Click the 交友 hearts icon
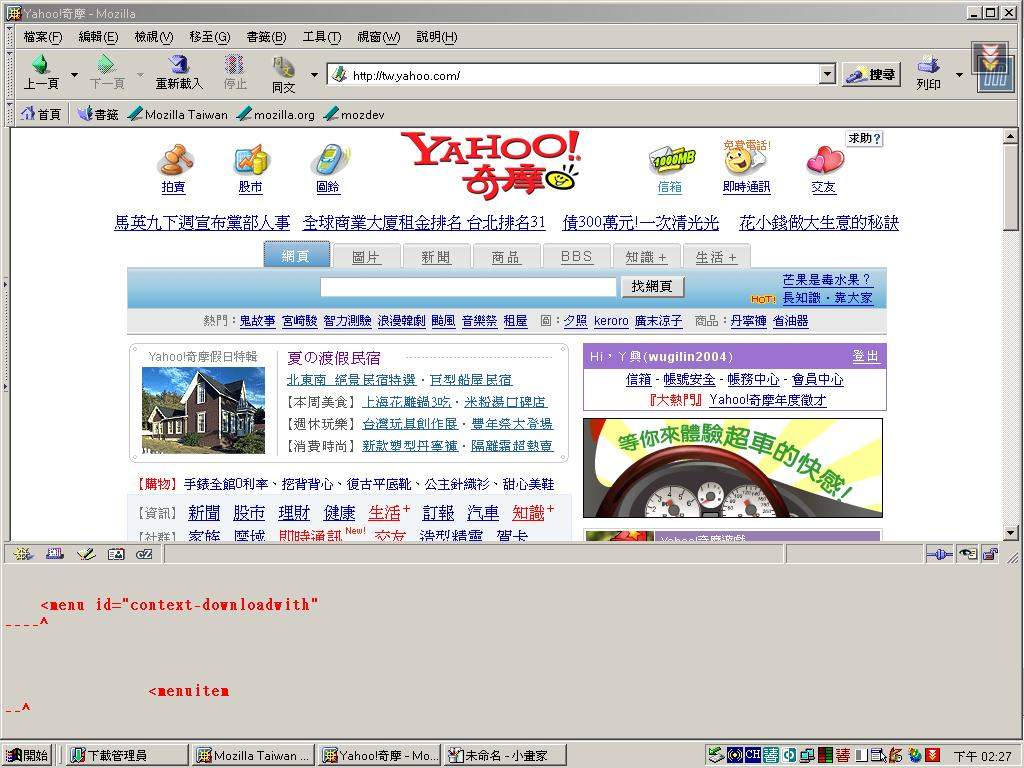The height and width of the screenshot is (768, 1024). 824,161
